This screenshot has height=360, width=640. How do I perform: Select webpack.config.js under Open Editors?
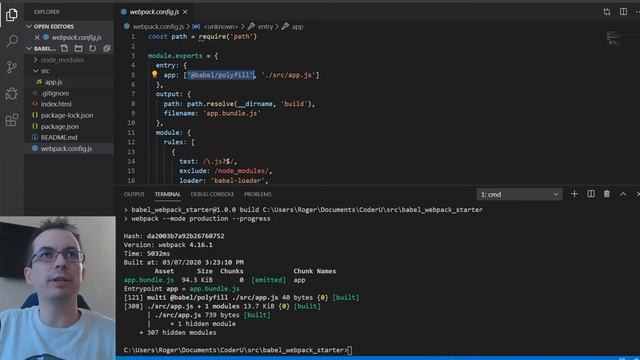coord(76,37)
